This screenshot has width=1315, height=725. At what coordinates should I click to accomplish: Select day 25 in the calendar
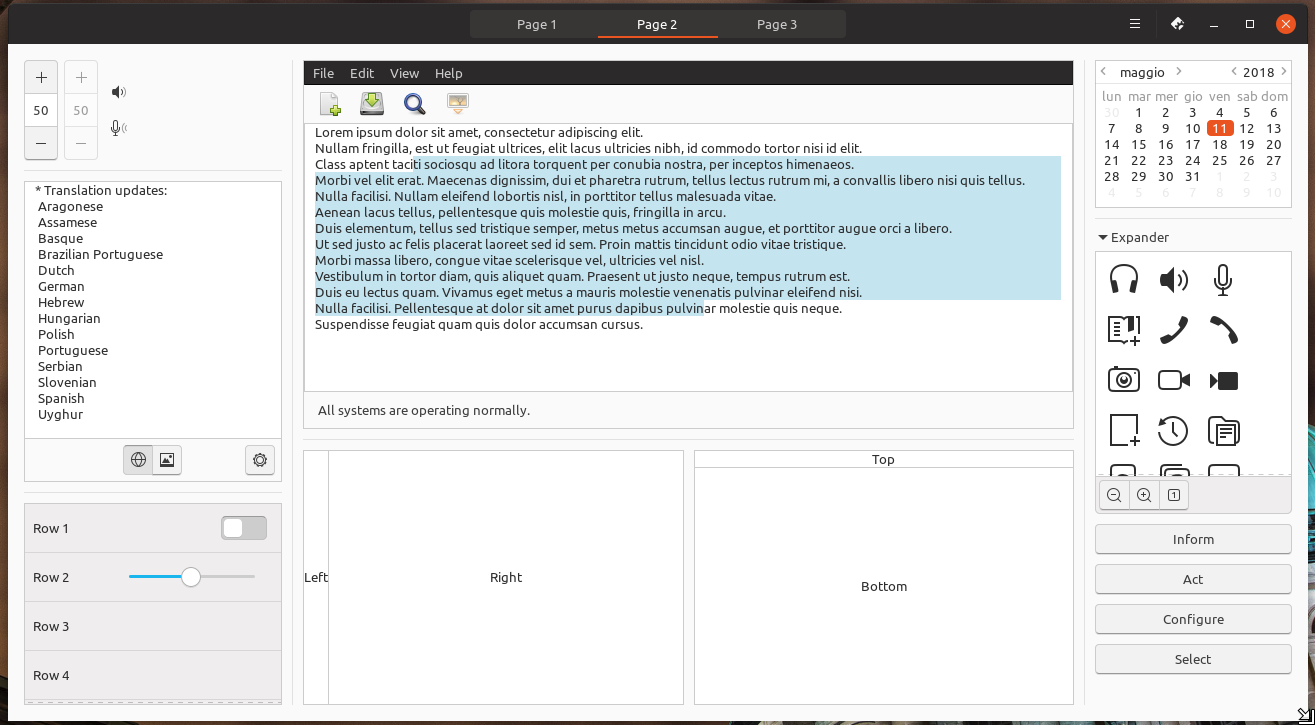click(1219, 160)
